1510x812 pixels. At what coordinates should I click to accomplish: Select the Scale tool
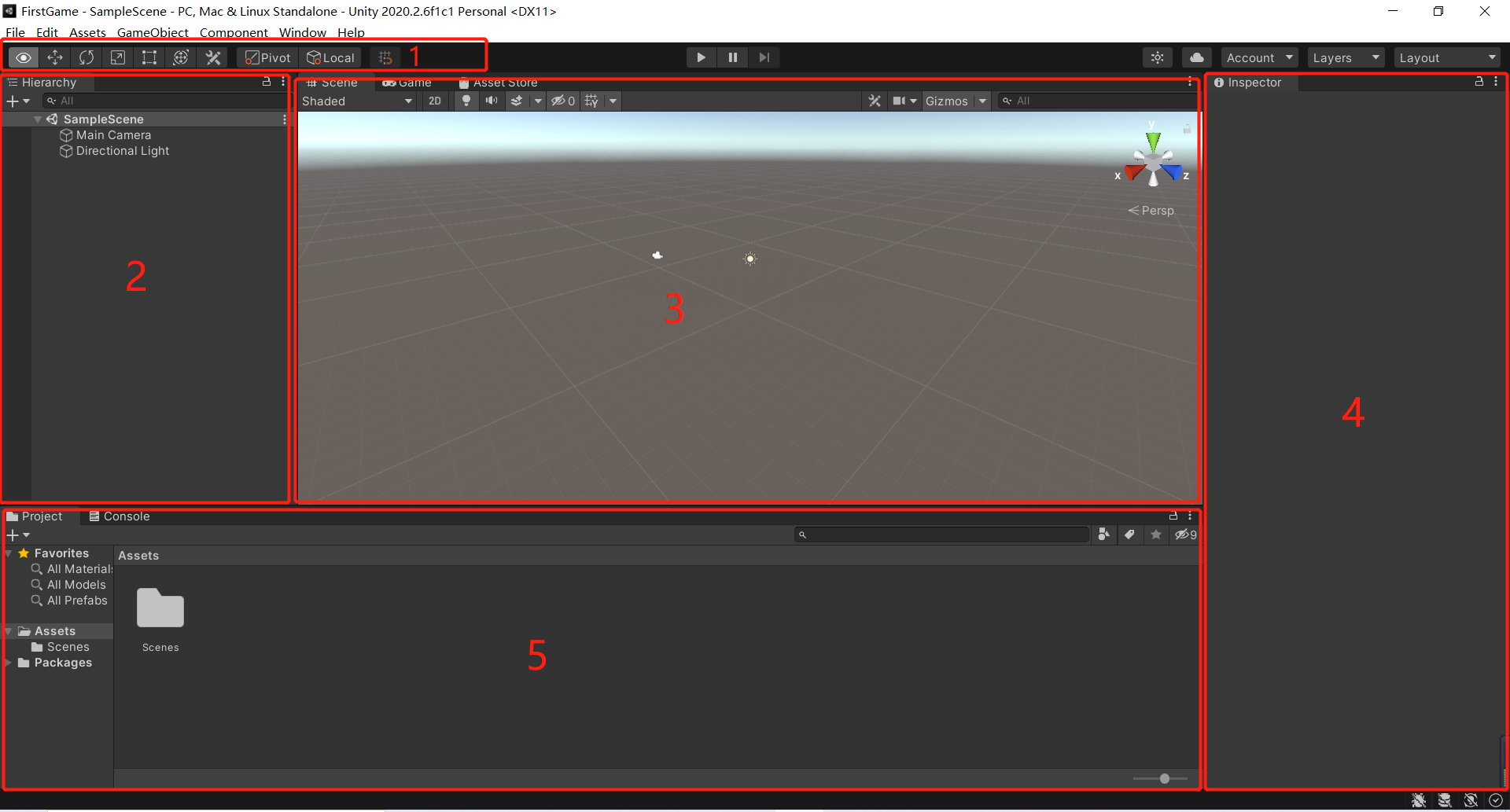pyautogui.click(x=117, y=57)
